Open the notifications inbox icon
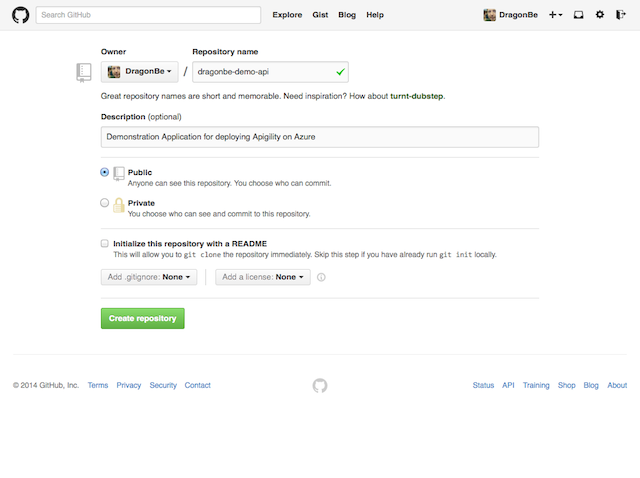Screen dimensions: 640x478 pos(578,15)
